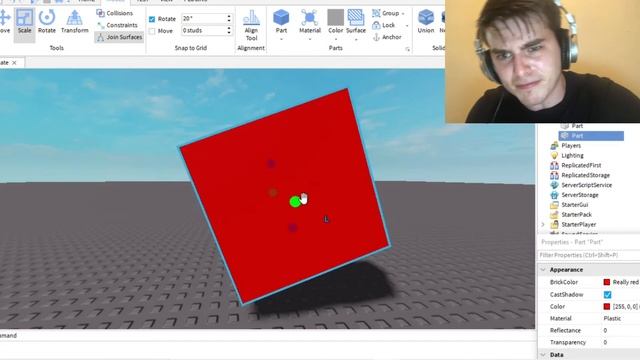
Task: Toggle Anchor for the part
Action: 387,37
